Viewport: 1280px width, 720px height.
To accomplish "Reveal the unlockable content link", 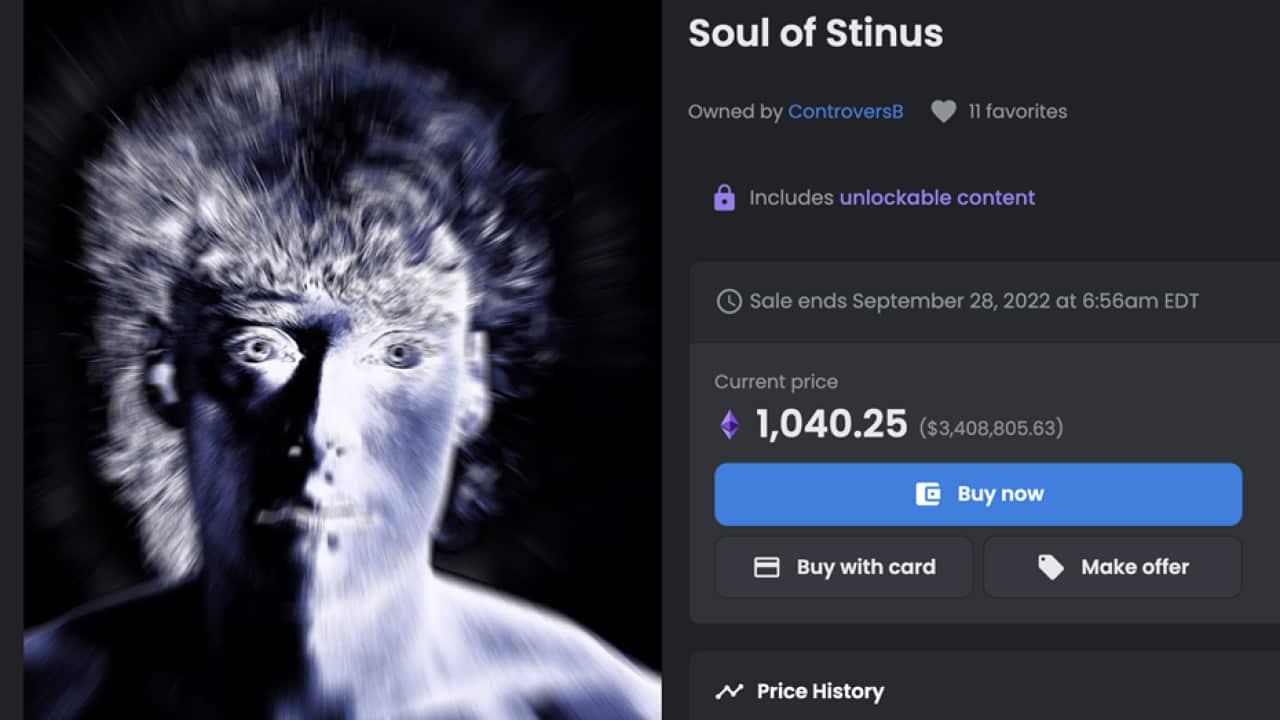I will (937, 198).
